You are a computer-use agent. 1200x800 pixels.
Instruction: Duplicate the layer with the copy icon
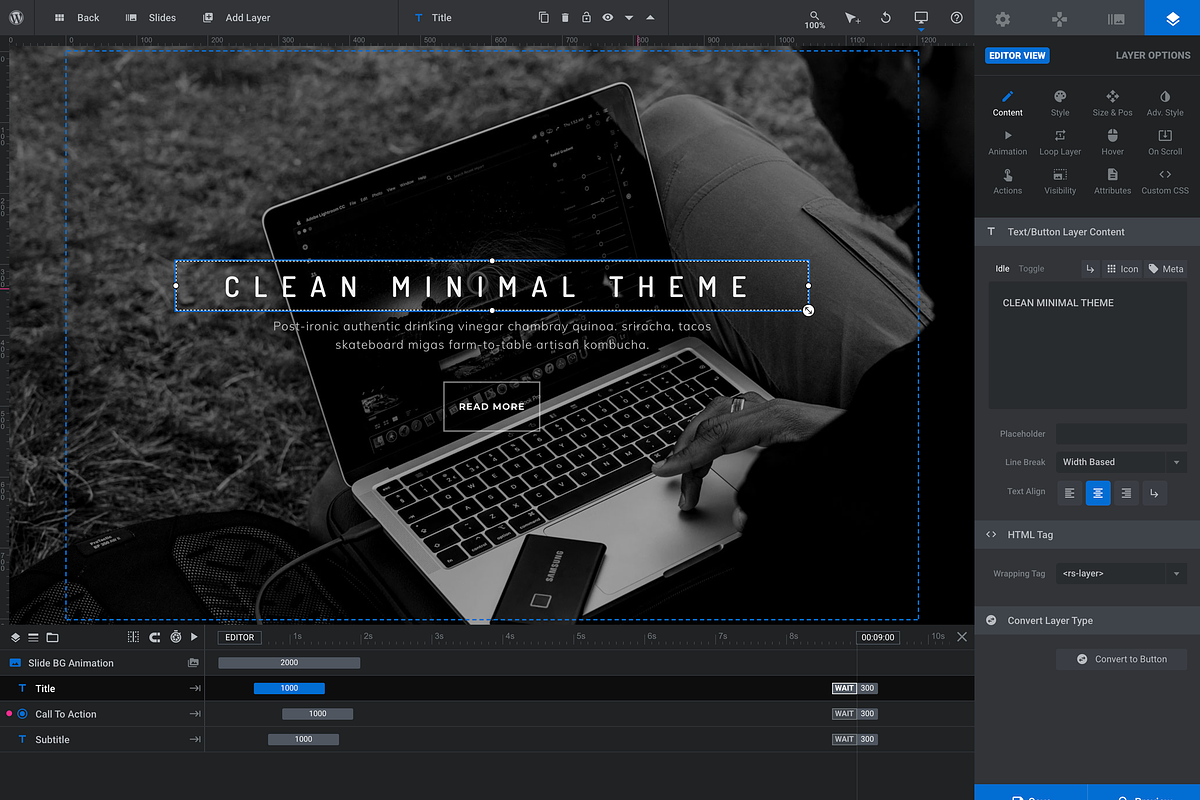point(544,18)
